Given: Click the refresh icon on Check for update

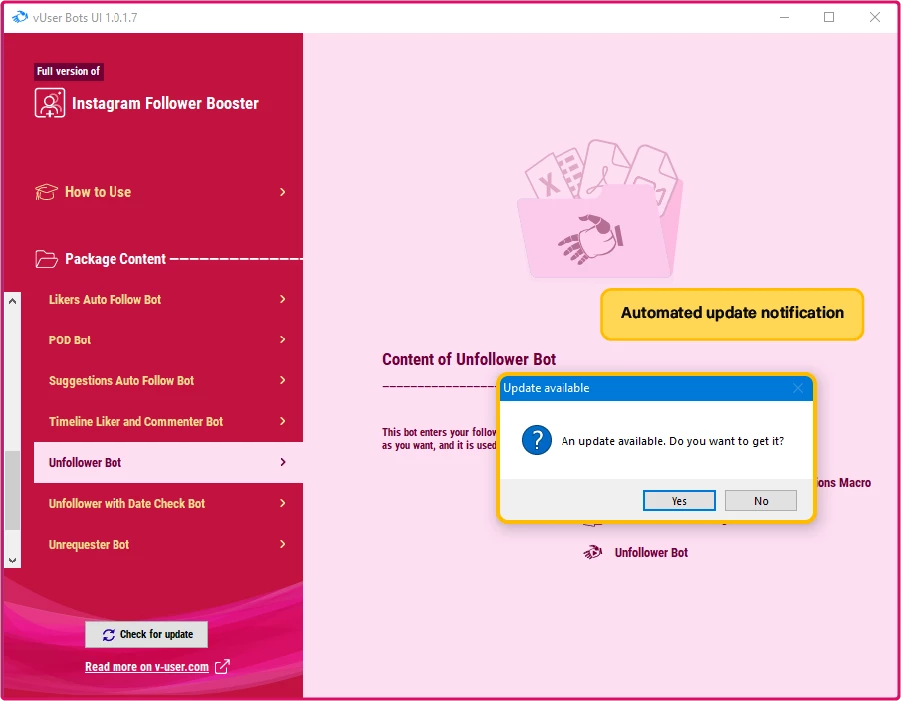Looking at the screenshot, I should click(x=109, y=635).
